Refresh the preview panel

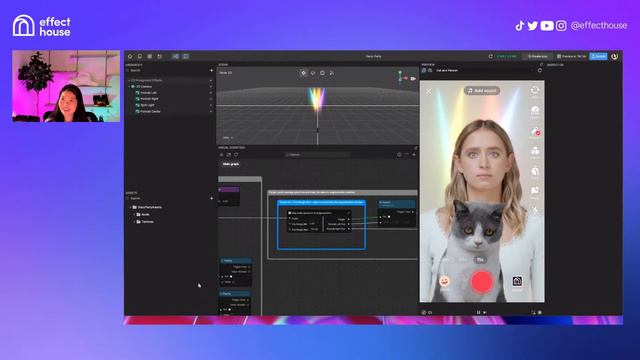pyautogui.click(x=540, y=71)
